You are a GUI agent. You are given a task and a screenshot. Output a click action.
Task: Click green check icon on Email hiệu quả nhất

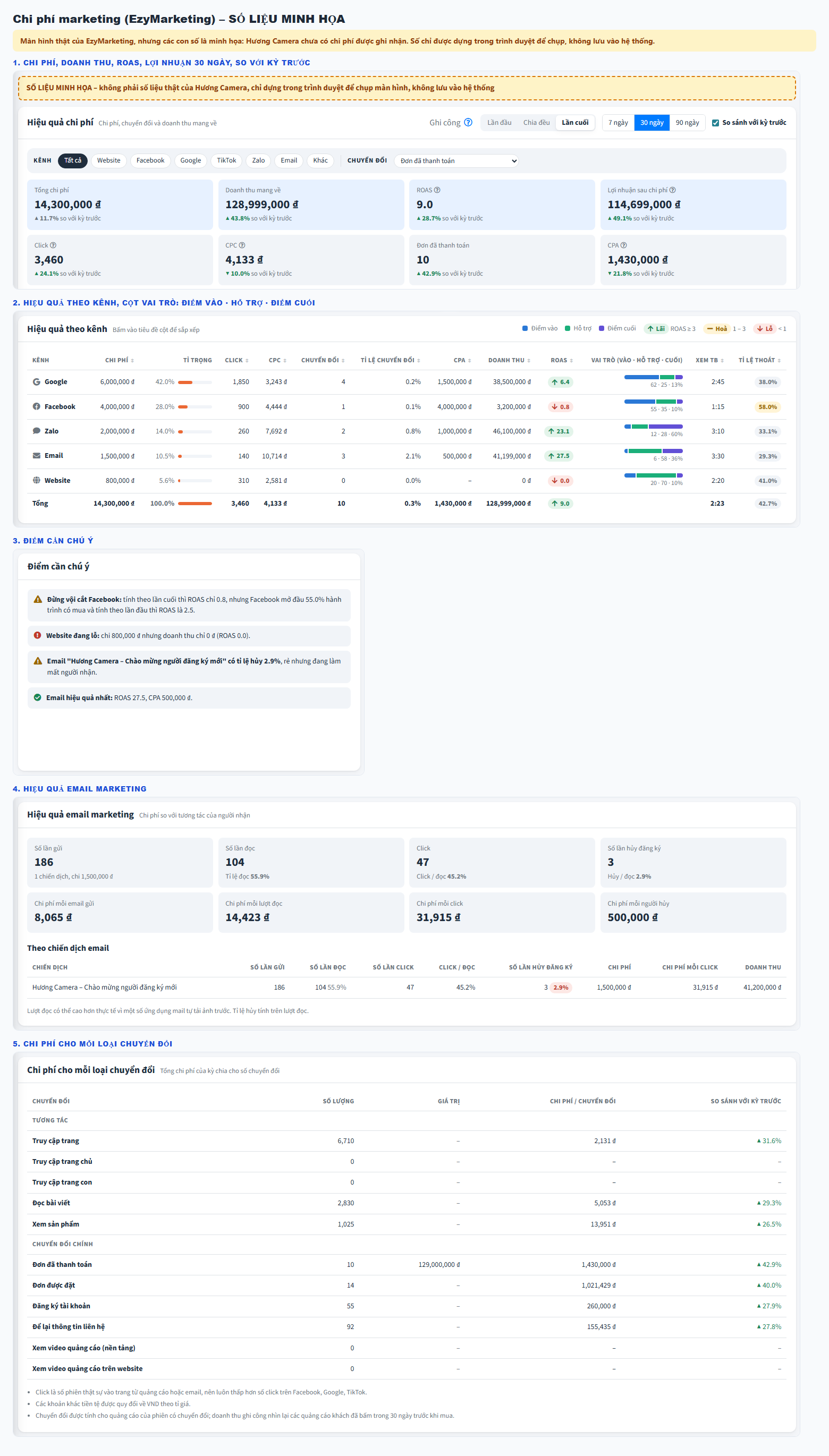click(38, 697)
